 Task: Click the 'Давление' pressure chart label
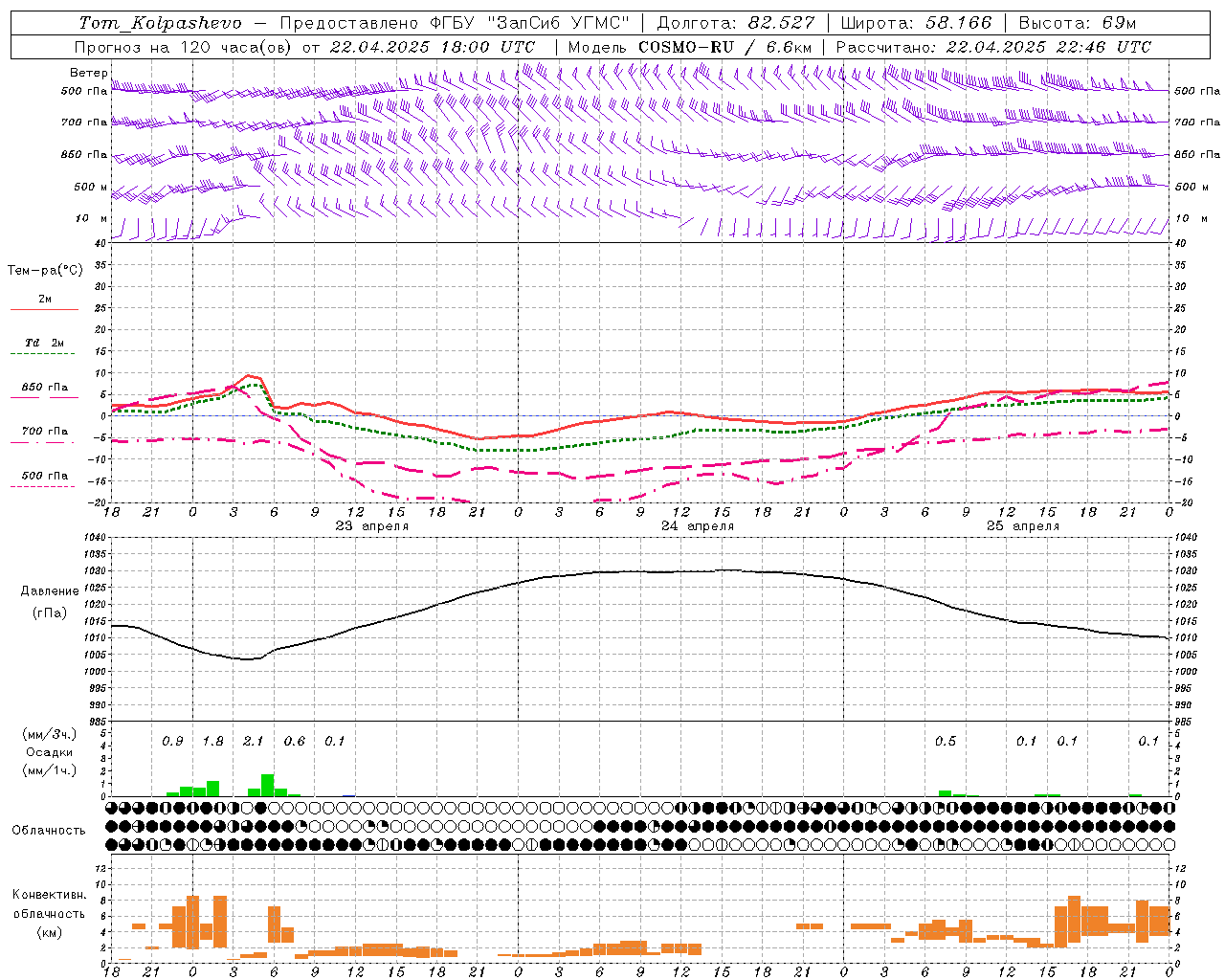pyautogui.click(x=50, y=591)
